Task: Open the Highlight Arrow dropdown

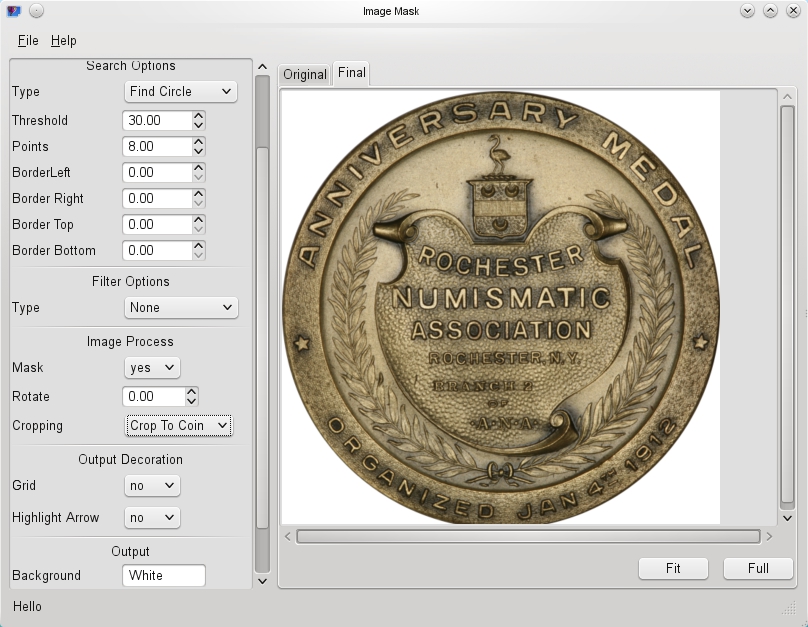Action: pyautogui.click(x=152, y=518)
